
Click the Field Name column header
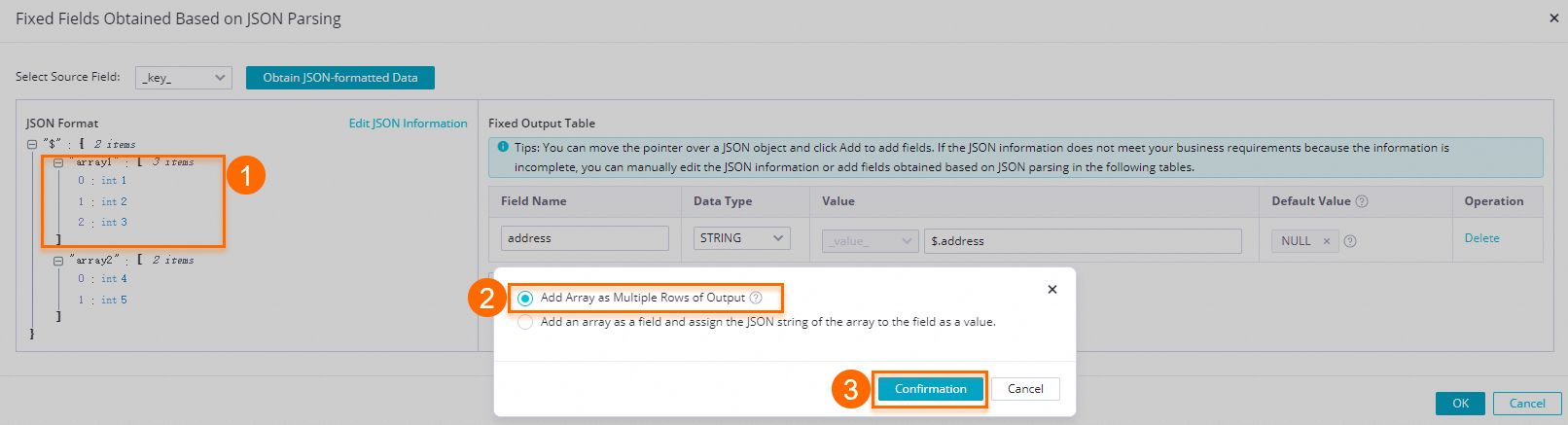[533, 201]
